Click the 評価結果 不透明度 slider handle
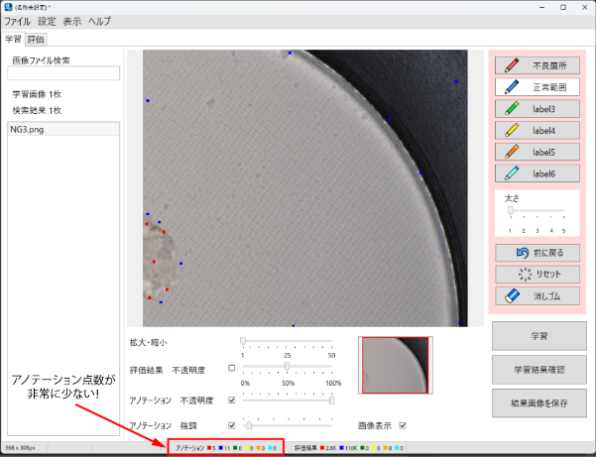Image resolution: width=596 pixels, height=457 pixels. pos(287,366)
